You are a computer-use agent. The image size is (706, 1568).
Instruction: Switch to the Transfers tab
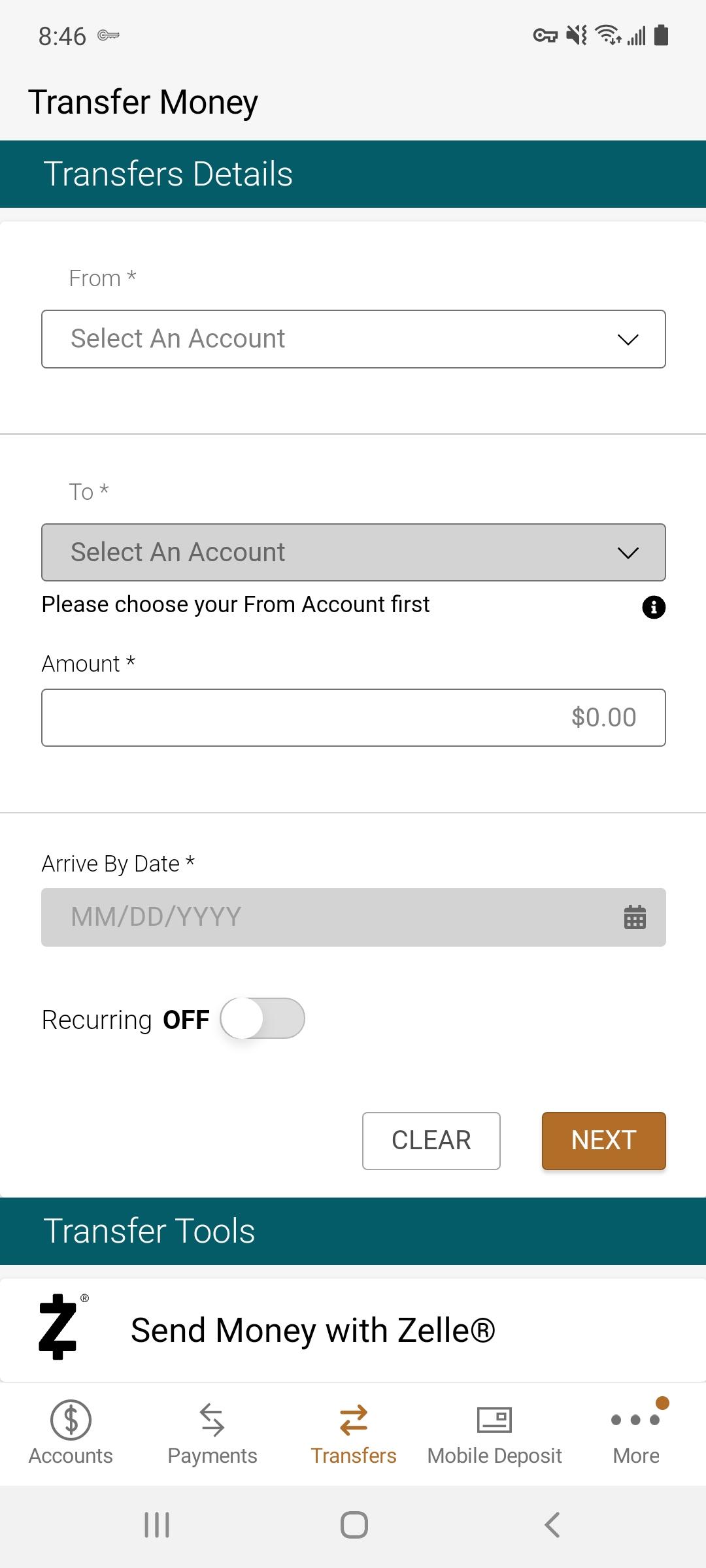click(353, 1434)
